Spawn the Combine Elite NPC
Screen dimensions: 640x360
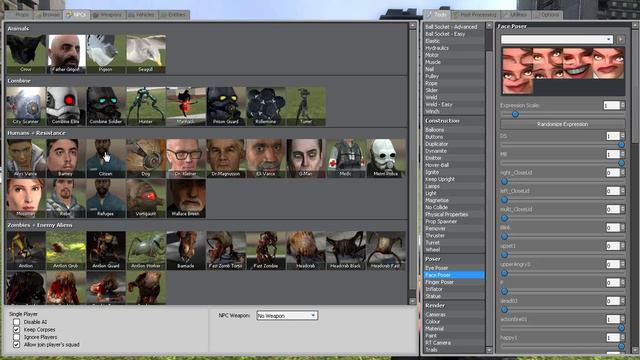pos(66,106)
